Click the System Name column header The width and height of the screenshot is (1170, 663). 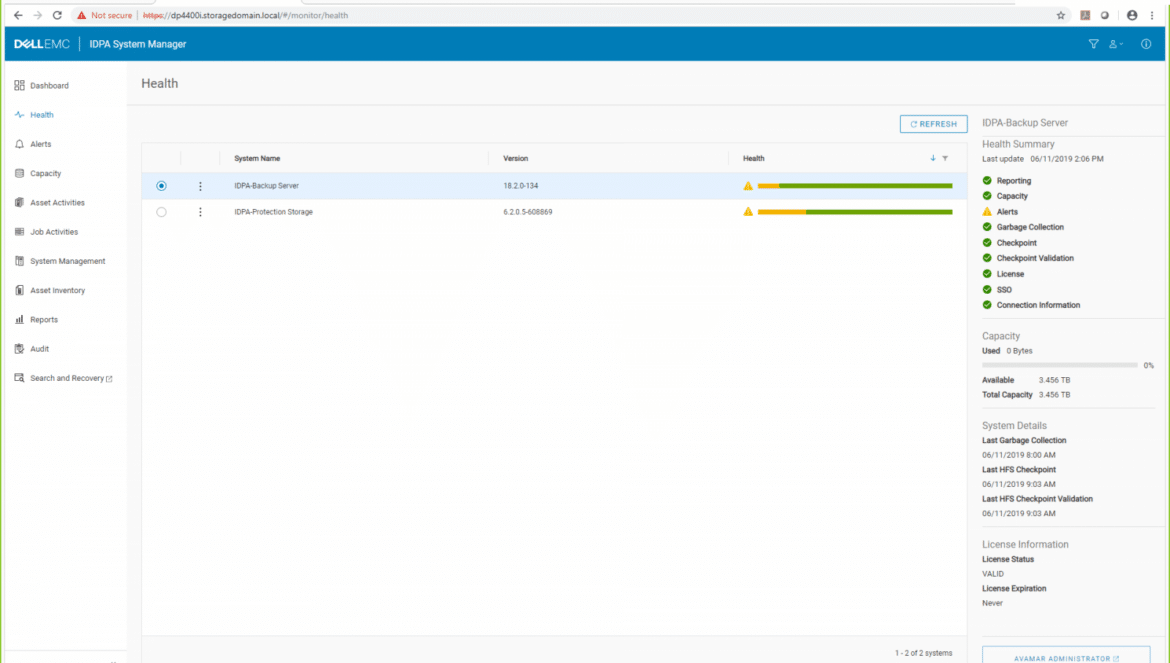(257, 158)
